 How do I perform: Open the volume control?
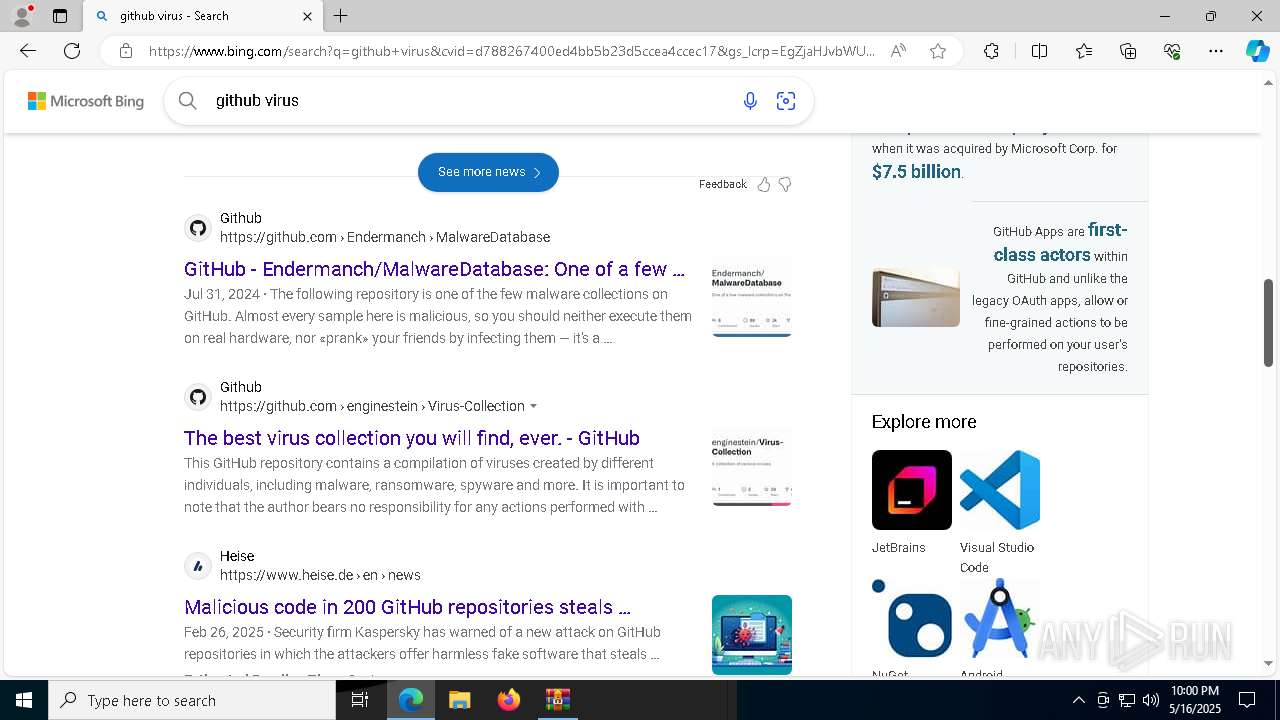[1150, 700]
